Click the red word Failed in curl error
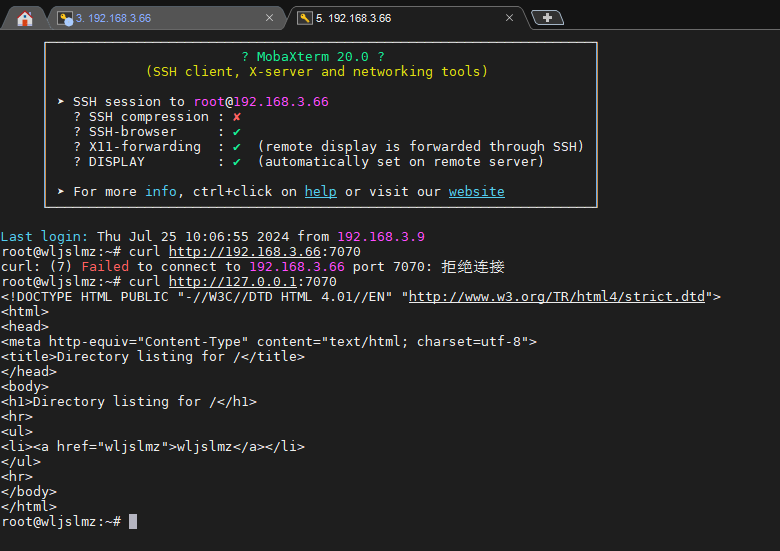The height and width of the screenshot is (551, 780). tap(105, 267)
